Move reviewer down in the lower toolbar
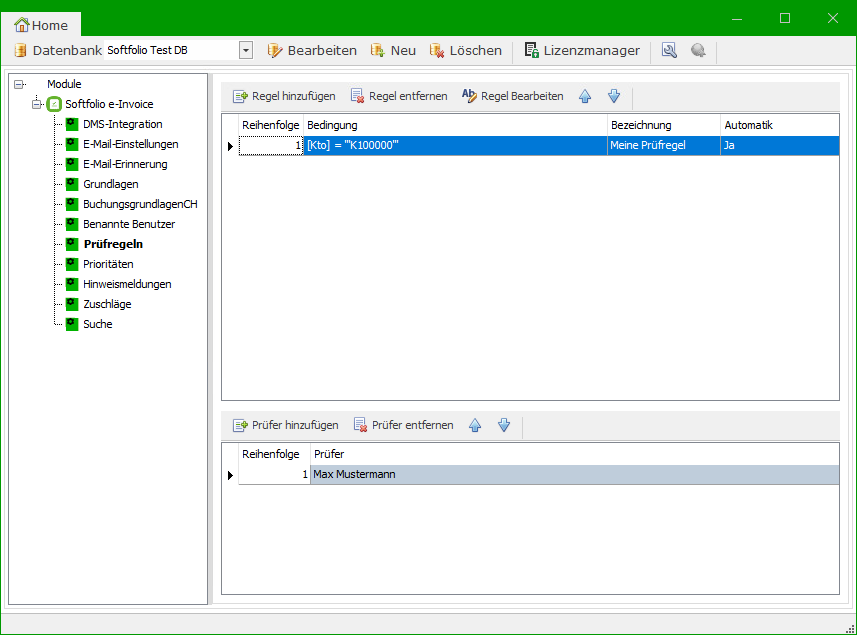Viewport: 857px width, 635px height. pyautogui.click(x=504, y=425)
